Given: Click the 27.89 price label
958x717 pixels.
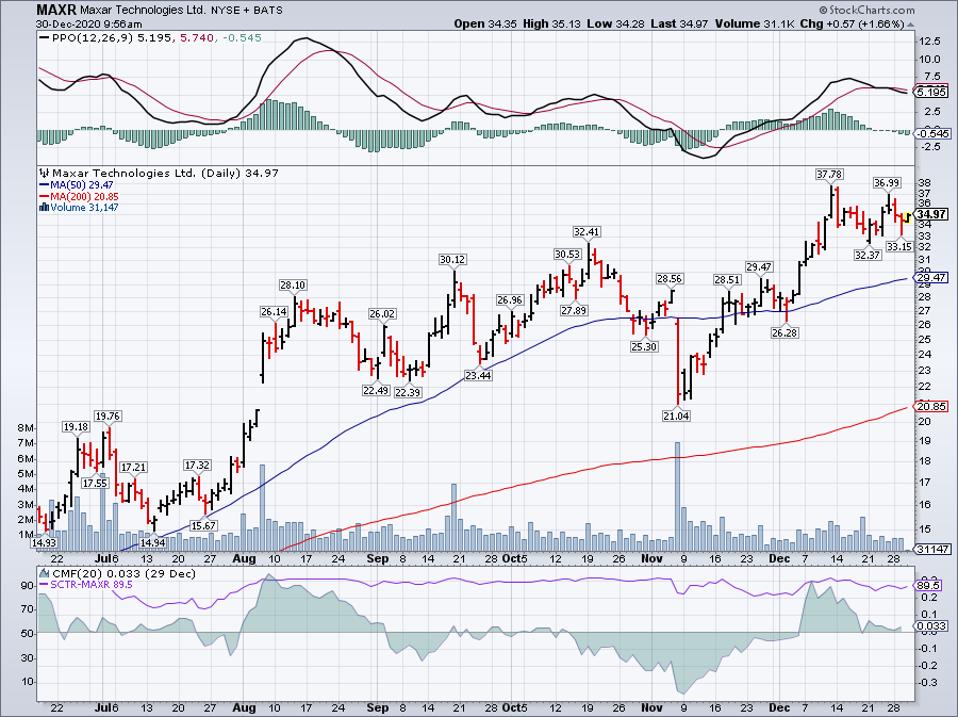Looking at the screenshot, I should pos(574,310).
